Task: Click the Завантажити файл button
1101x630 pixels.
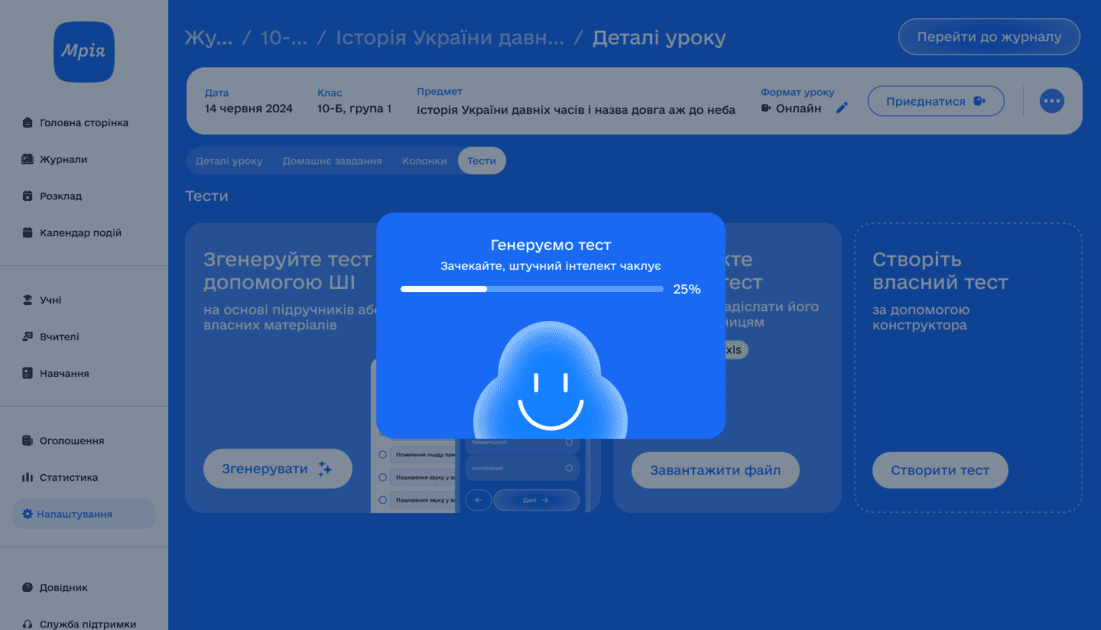Action: tap(715, 470)
